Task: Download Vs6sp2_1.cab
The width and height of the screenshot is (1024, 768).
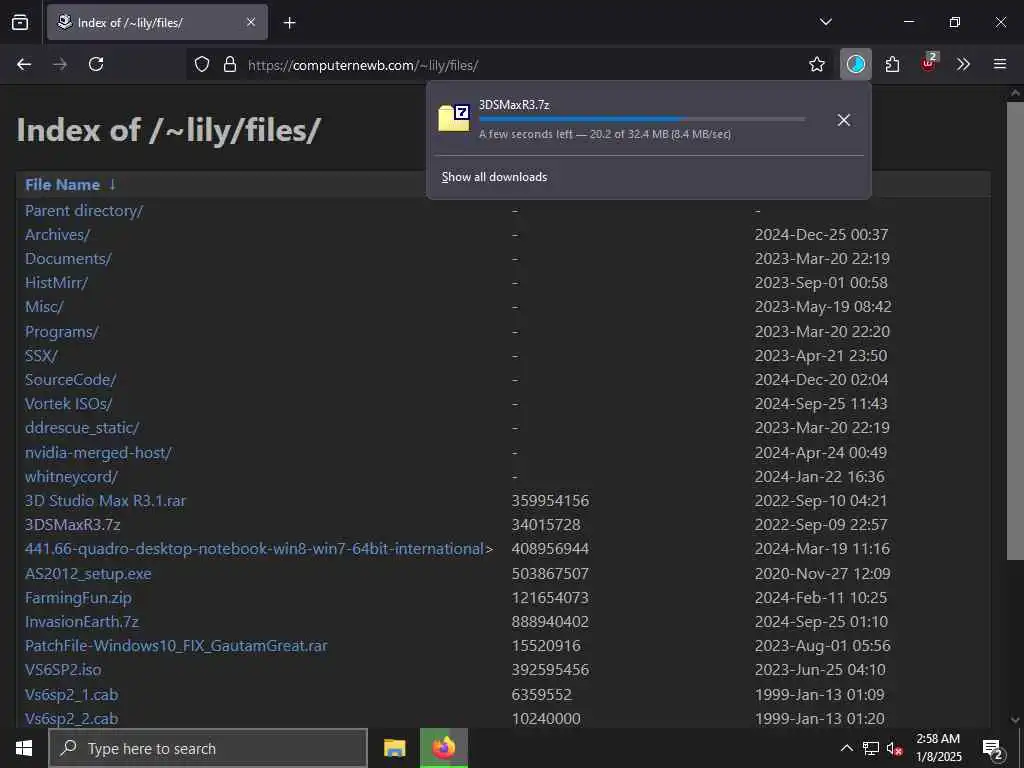Action: (x=71, y=695)
